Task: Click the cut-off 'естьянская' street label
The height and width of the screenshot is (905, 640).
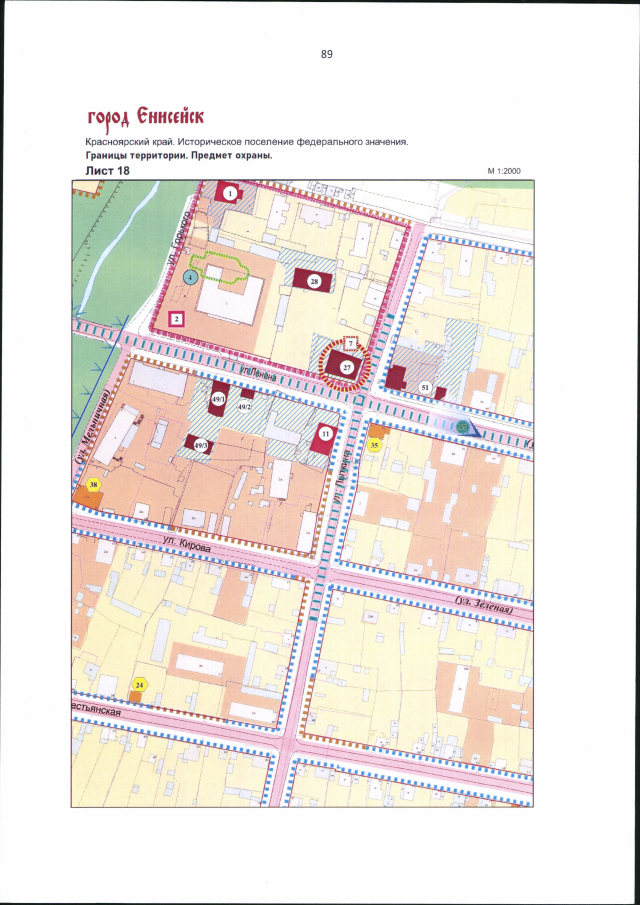Action: pyautogui.click(x=96, y=711)
